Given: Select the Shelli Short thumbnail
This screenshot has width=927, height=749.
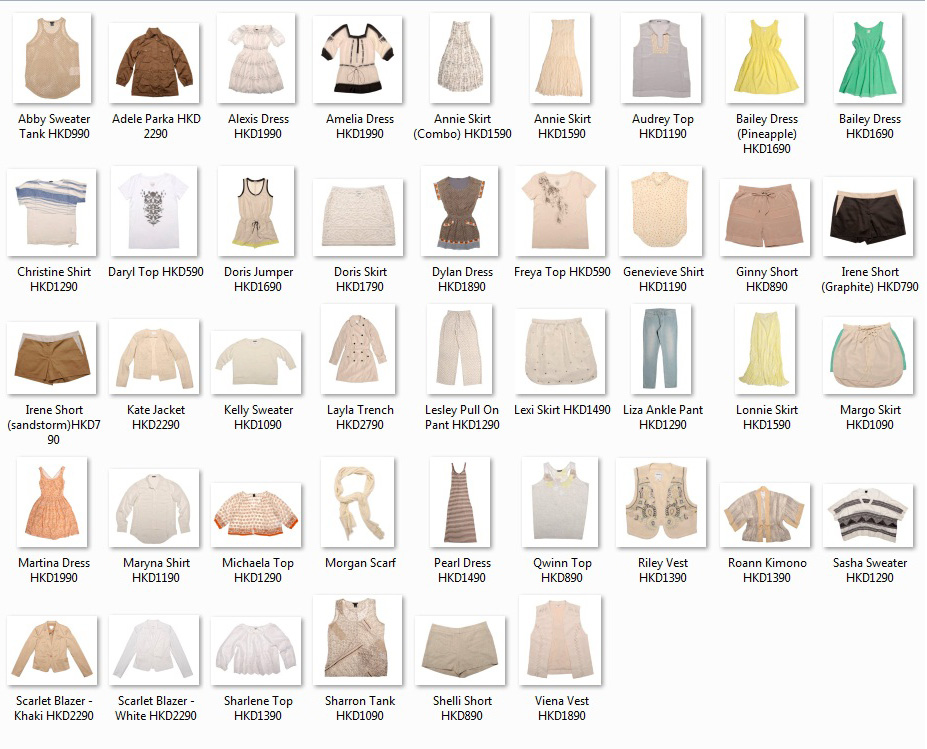Looking at the screenshot, I should pyautogui.click(x=461, y=650).
